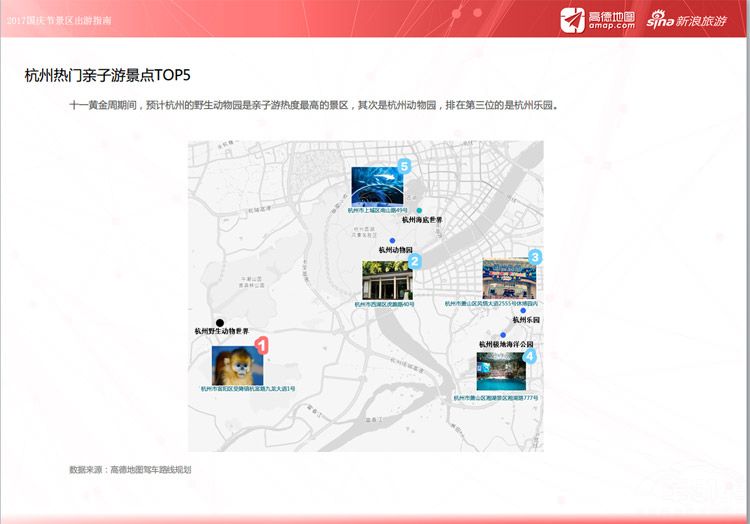The width and height of the screenshot is (750, 524).
Task: Click the rank 5 badge
Action: point(405,164)
